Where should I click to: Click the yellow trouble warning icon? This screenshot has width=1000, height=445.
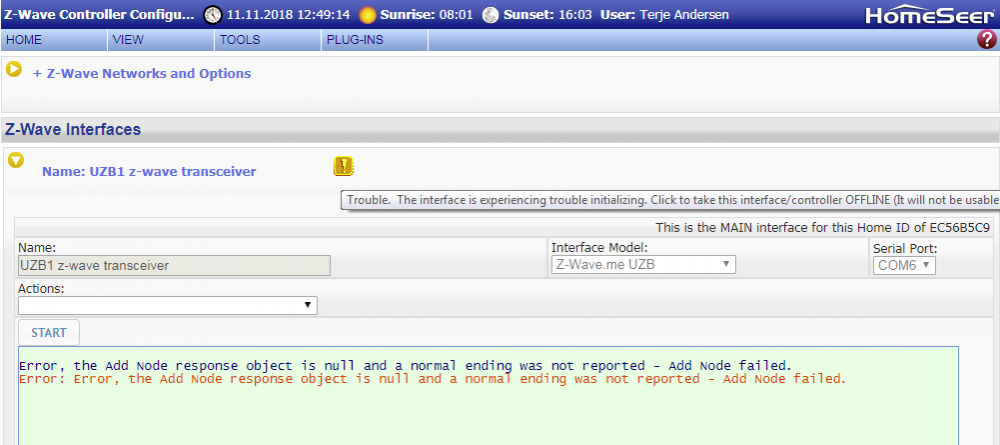click(x=344, y=167)
